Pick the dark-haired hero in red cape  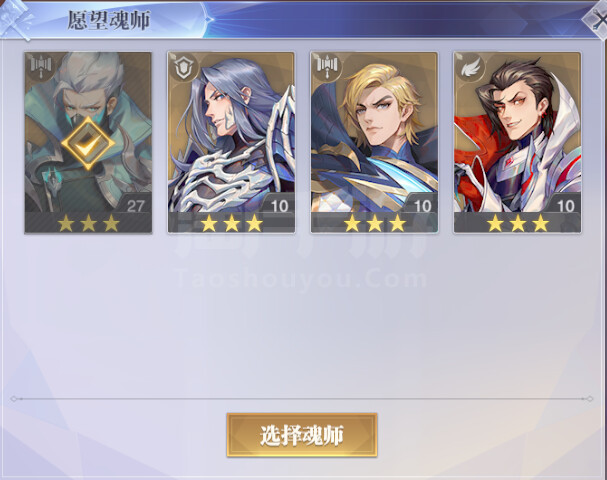pyautogui.click(x=518, y=143)
